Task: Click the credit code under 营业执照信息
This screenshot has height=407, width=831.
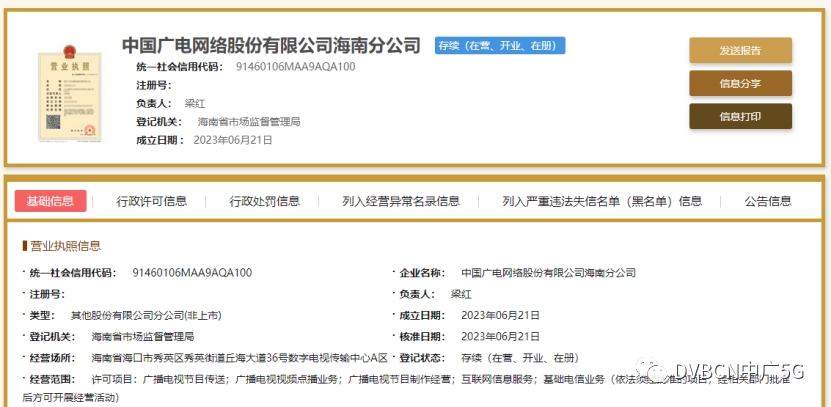Action: (192, 273)
